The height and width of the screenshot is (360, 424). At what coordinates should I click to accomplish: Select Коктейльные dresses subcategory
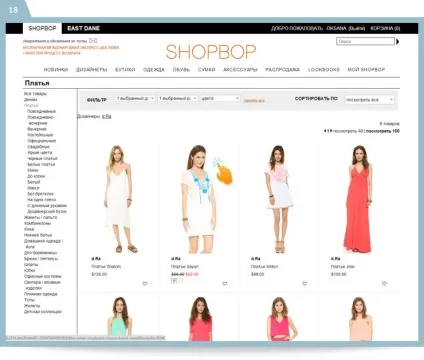(x=40, y=135)
